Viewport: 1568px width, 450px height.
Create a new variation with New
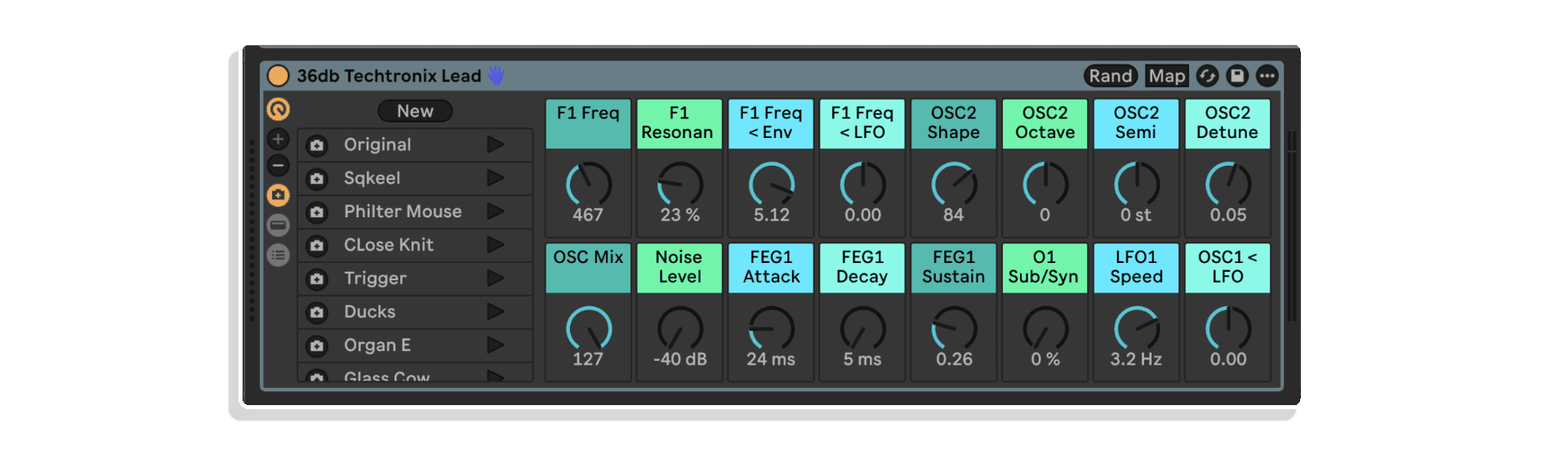(415, 111)
